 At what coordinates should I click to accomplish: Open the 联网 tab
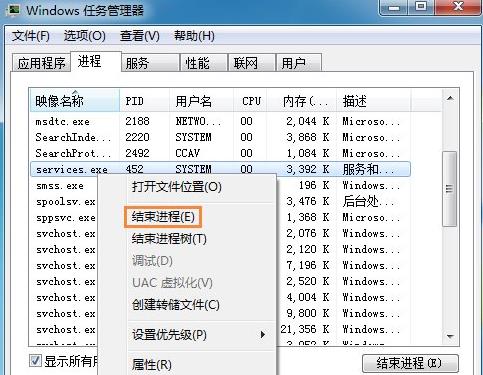[x=252, y=63]
